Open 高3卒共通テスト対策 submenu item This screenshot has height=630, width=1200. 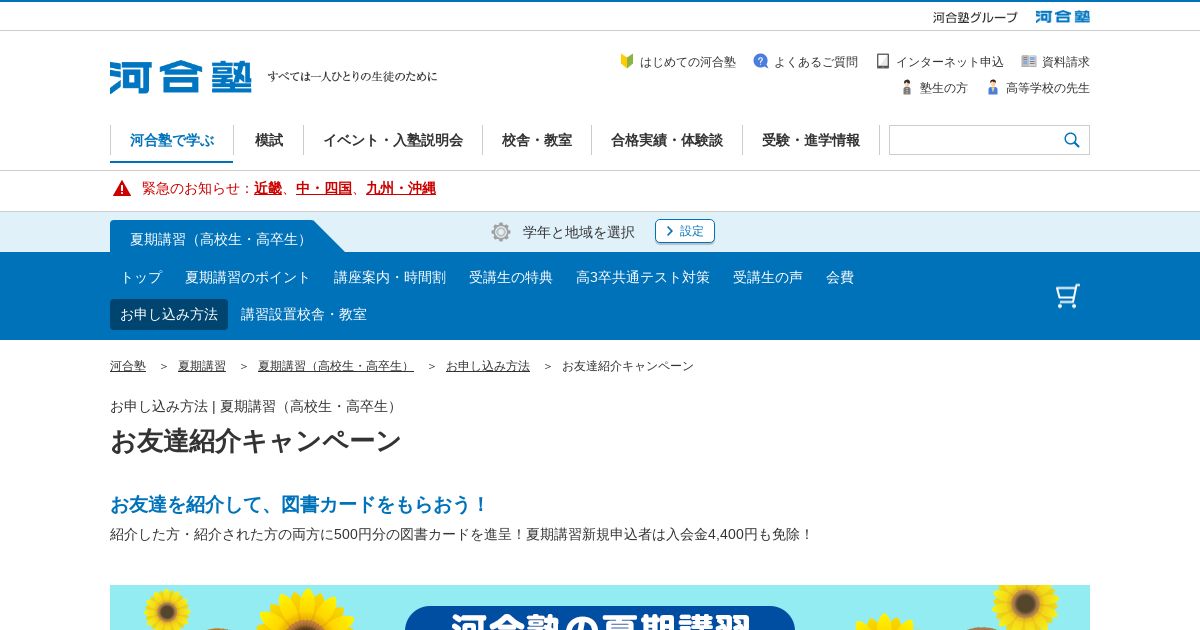643,277
